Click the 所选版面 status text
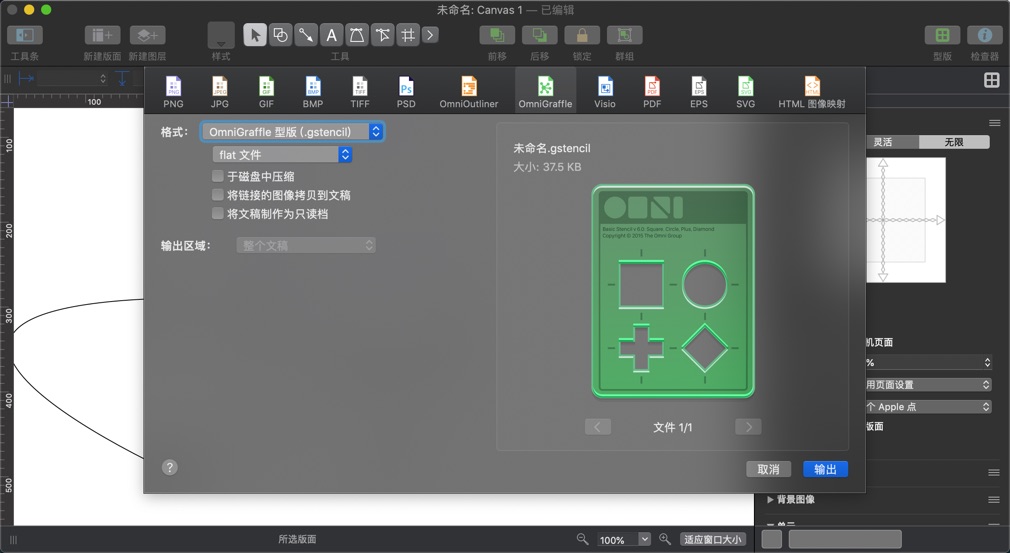This screenshot has height=553, width=1010. (297, 539)
